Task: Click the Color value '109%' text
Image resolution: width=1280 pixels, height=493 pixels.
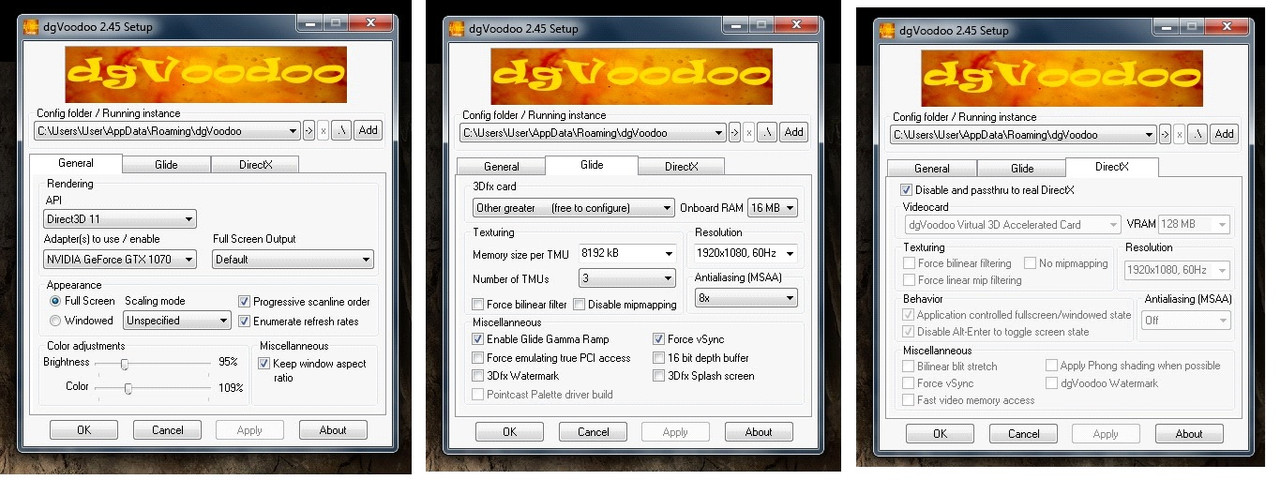Action: click(230, 387)
